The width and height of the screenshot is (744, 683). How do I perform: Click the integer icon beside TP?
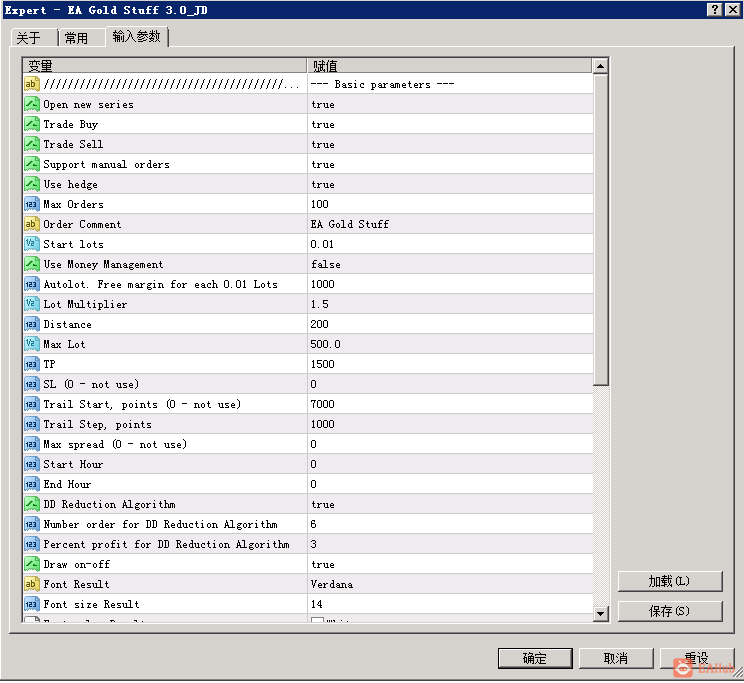(32, 364)
